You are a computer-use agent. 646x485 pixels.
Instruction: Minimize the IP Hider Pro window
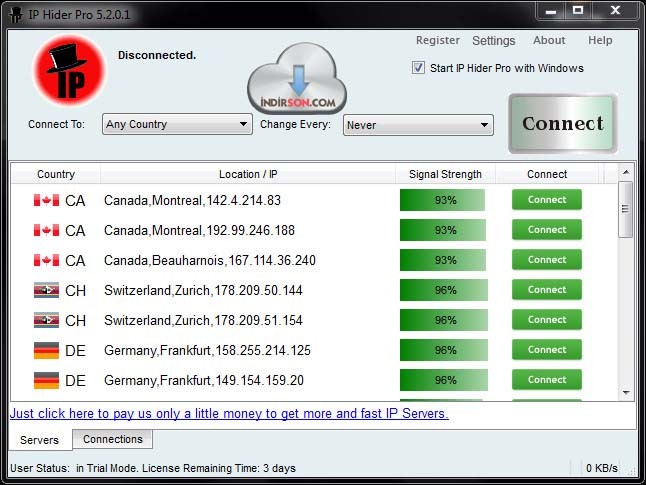(551, 11)
